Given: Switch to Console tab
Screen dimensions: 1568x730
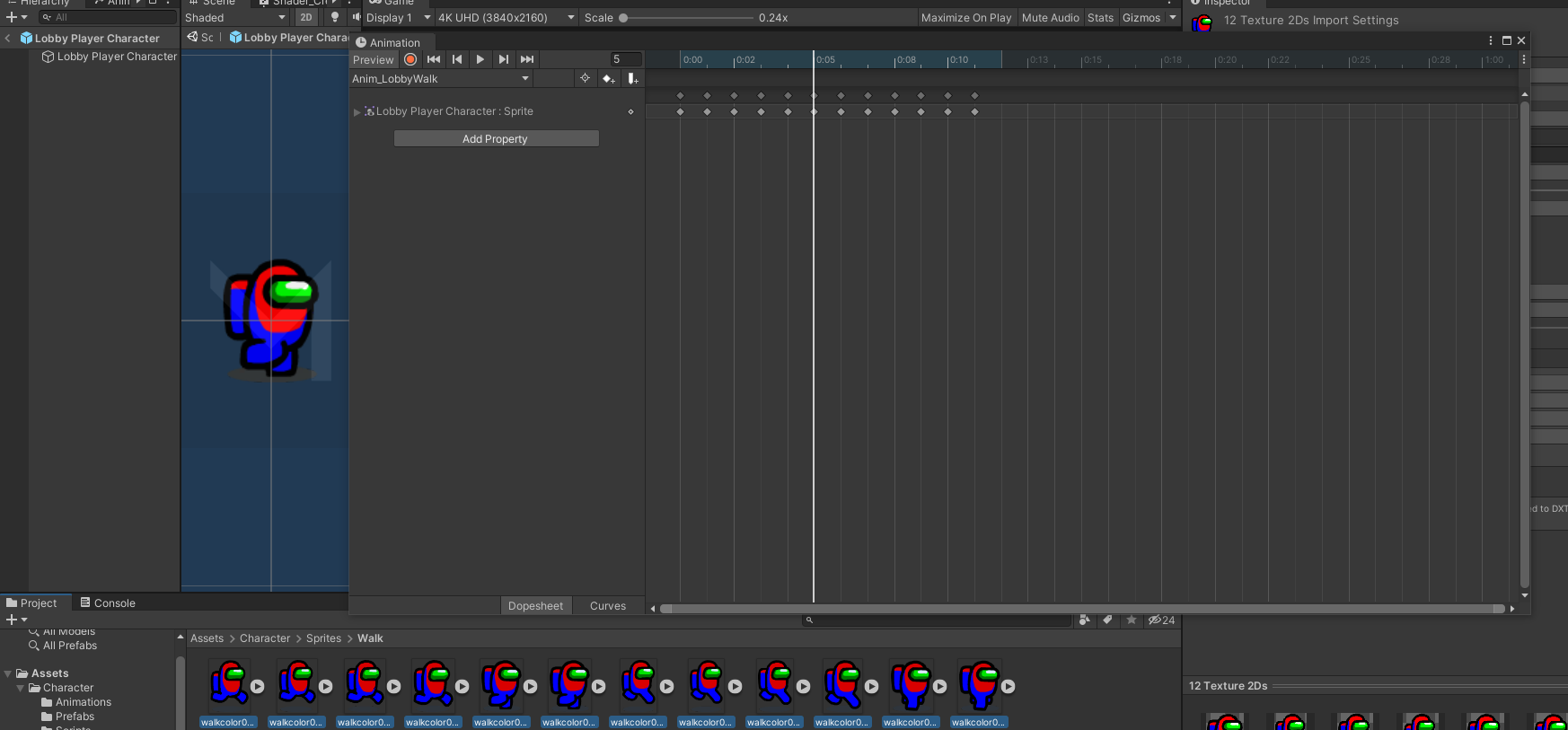Looking at the screenshot, I should click(108, 602).
